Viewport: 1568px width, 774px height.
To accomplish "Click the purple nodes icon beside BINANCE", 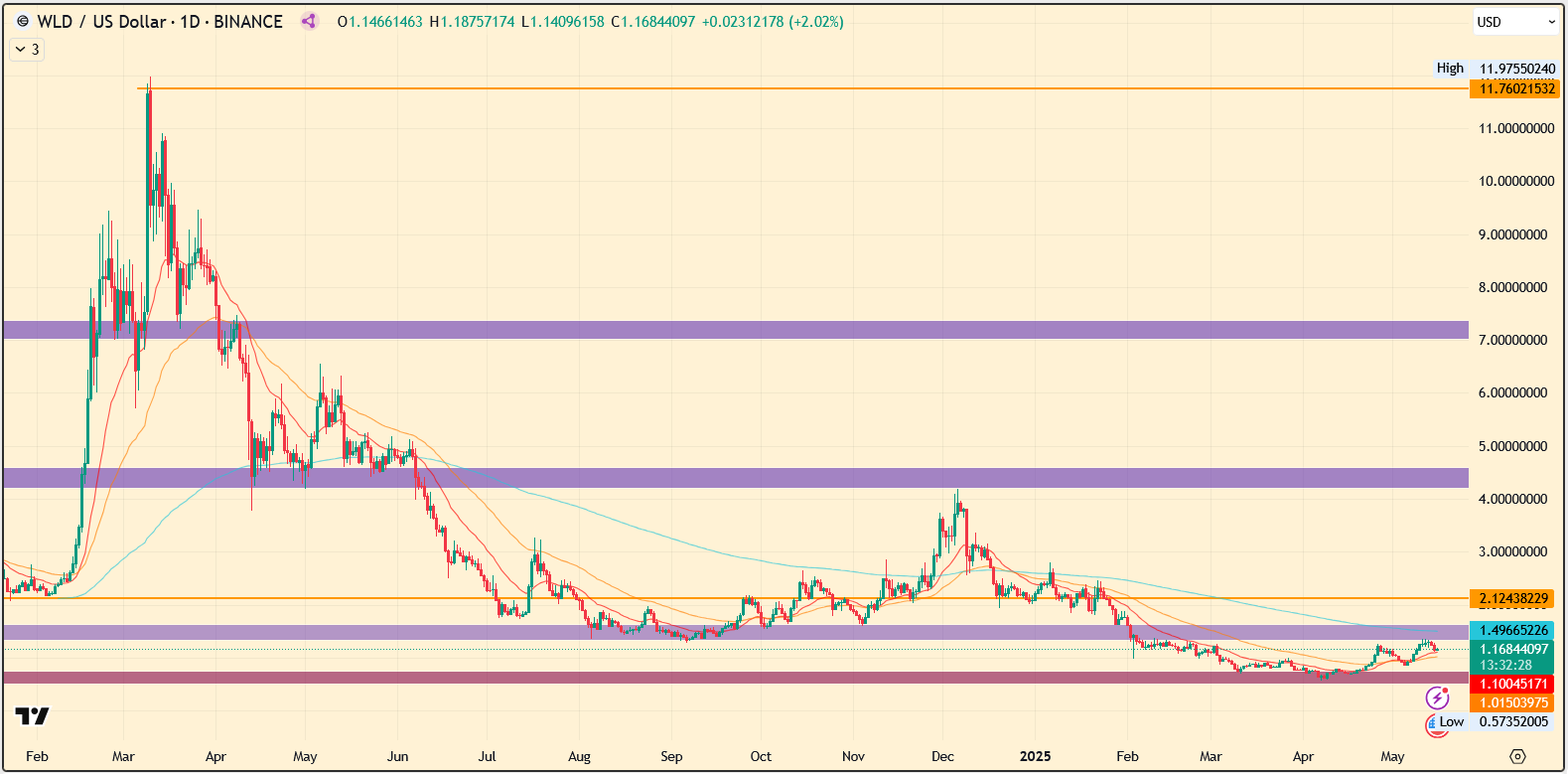I will point(309,21).
